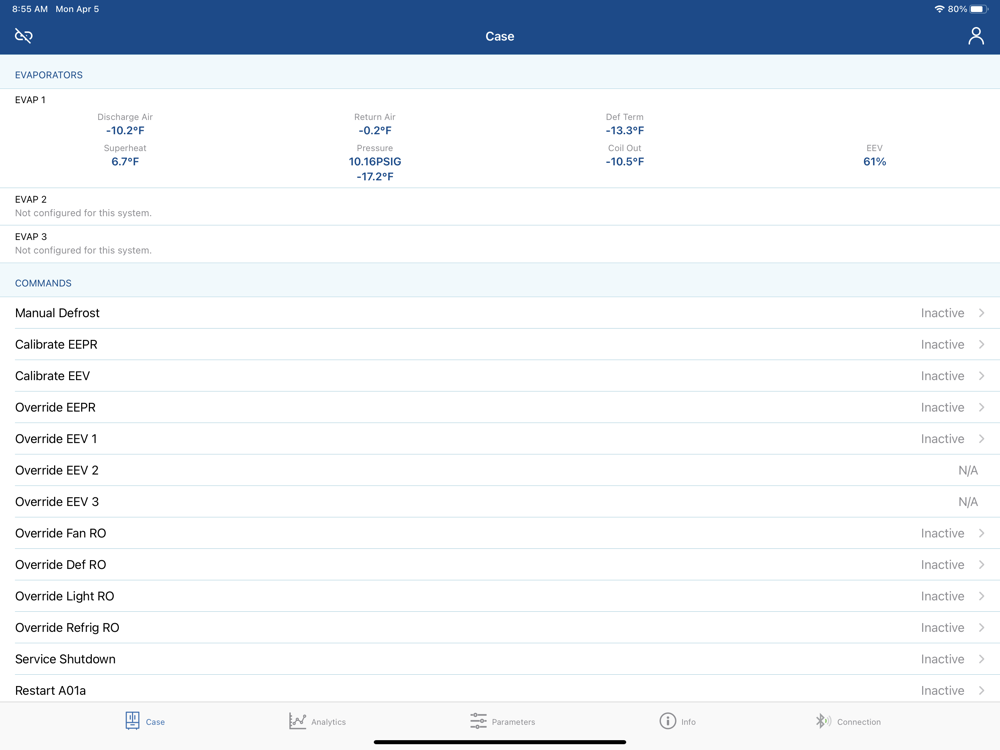
Task: Open the Parameters sliders icon
Action: [478, 721]
